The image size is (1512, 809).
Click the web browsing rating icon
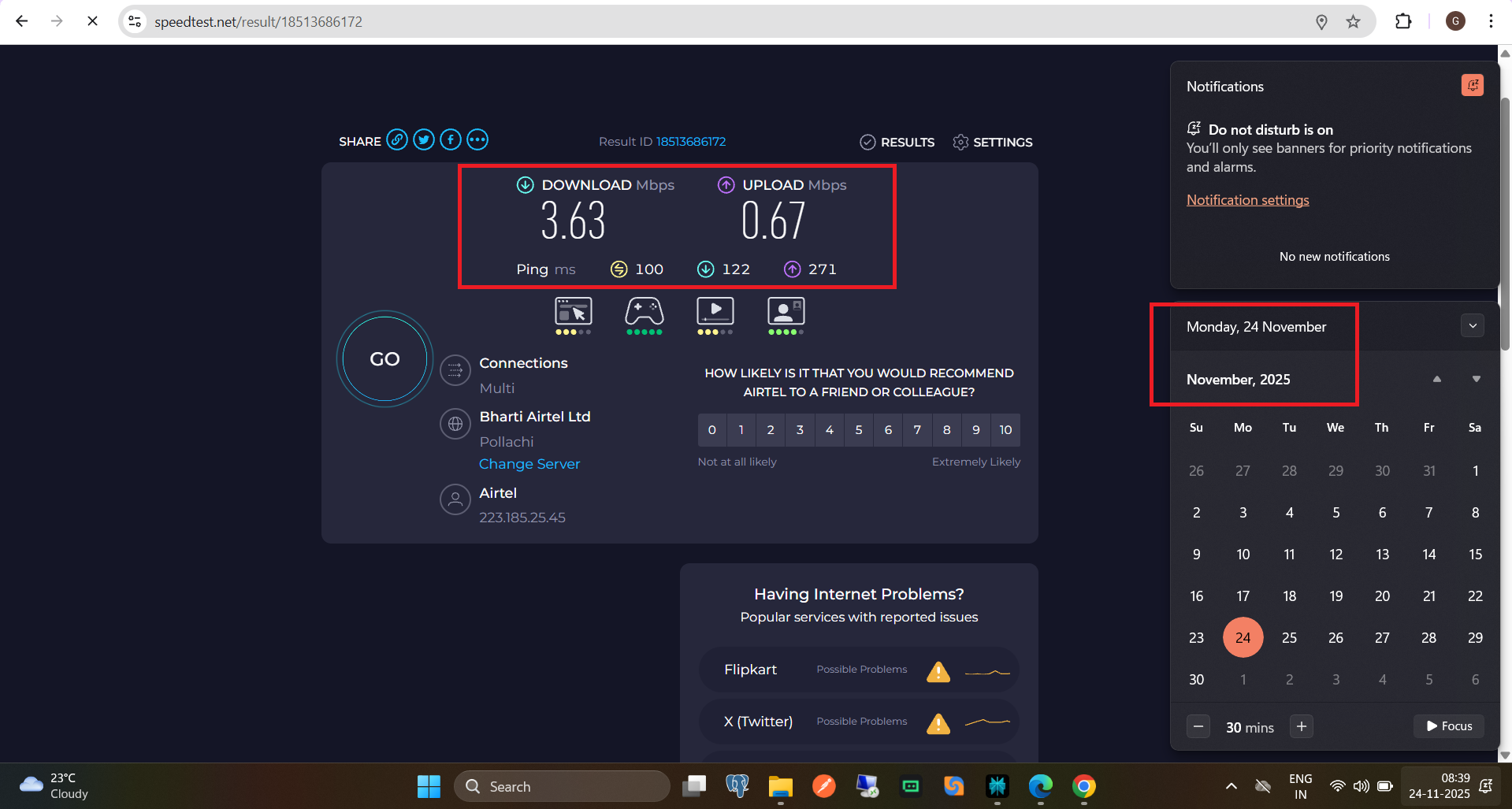pyautogui.click(x=573, y=312)
